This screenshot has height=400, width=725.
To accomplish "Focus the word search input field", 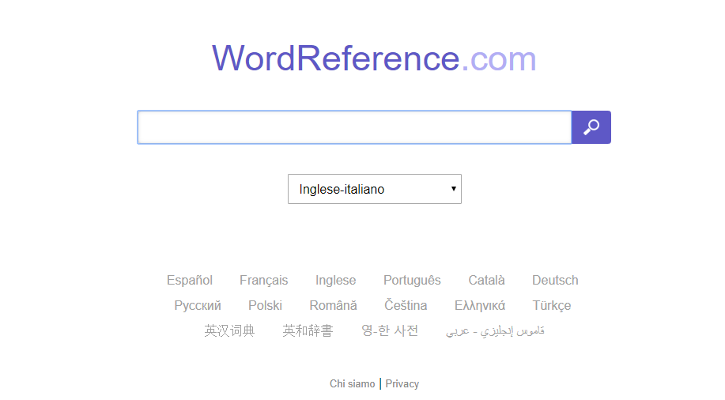I will point(355,127).
